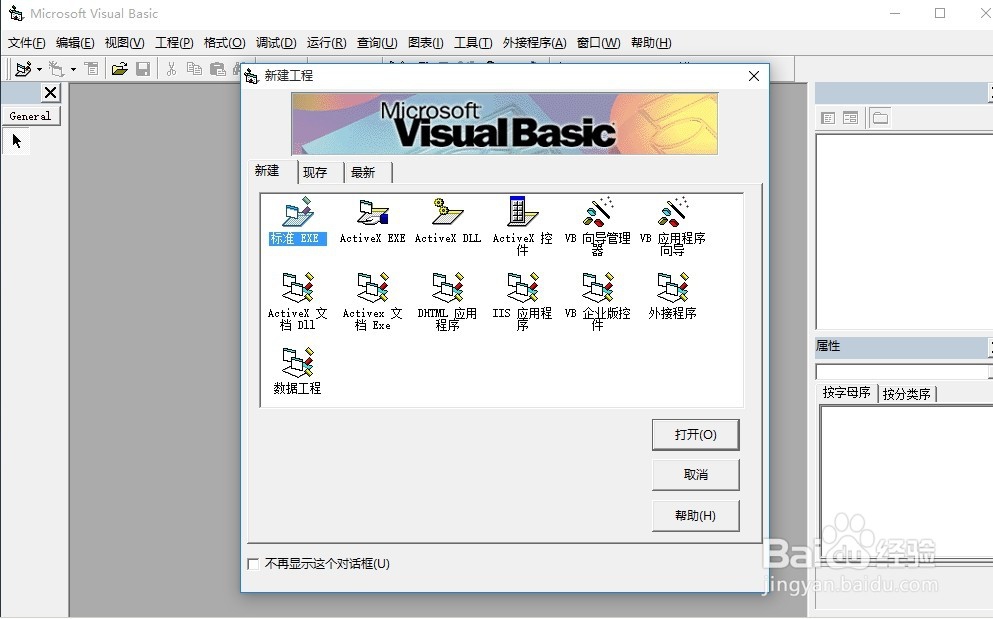The image size is (993, 619).
Task: Click the 取消 button
Action: tap(695, 475)
